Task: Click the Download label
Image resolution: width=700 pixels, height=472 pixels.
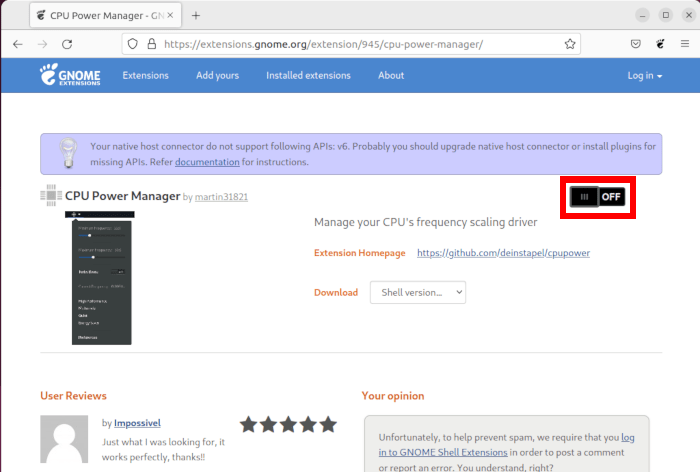Action: click(336, 292)
